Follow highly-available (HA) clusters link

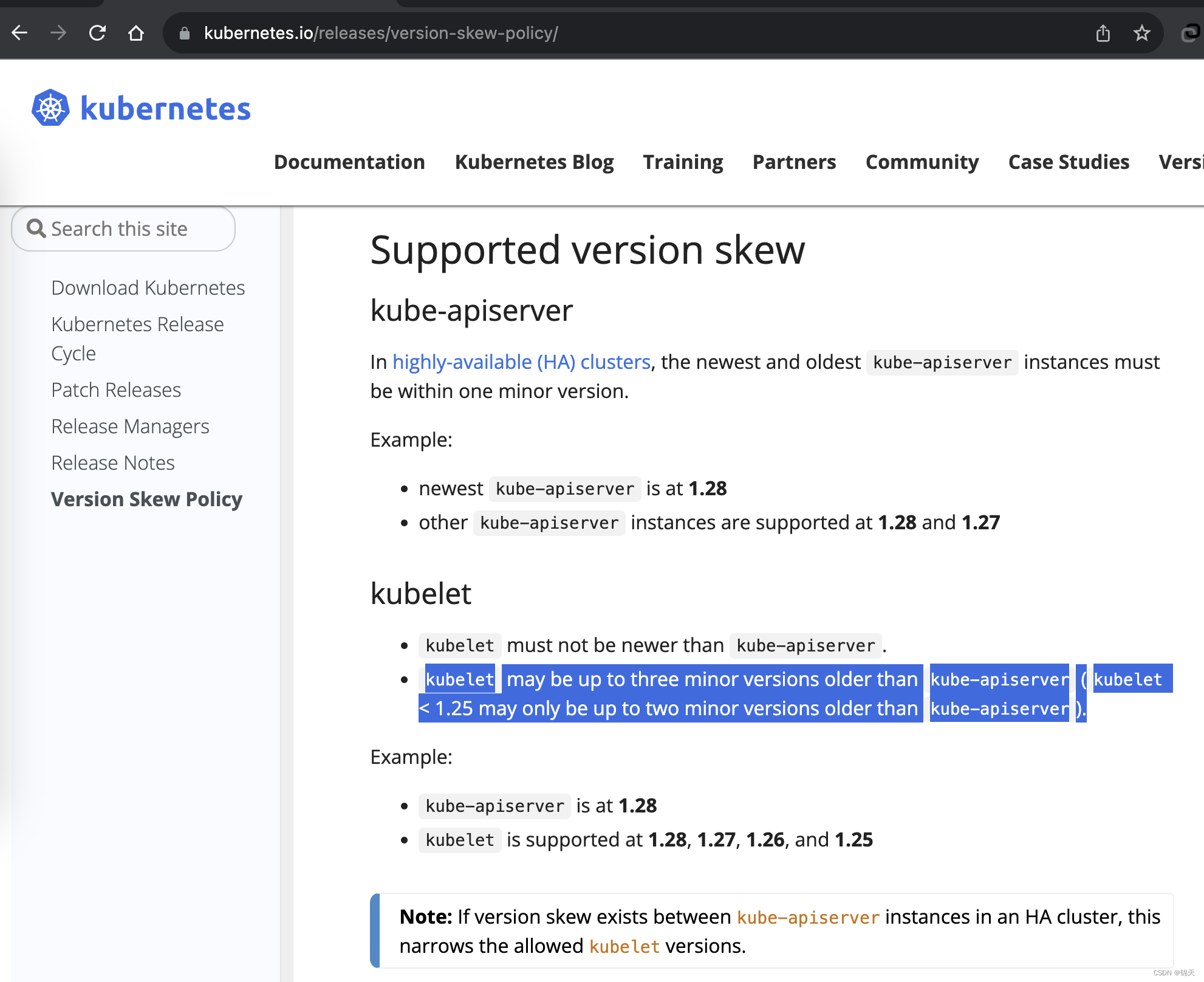pos(521,362)
